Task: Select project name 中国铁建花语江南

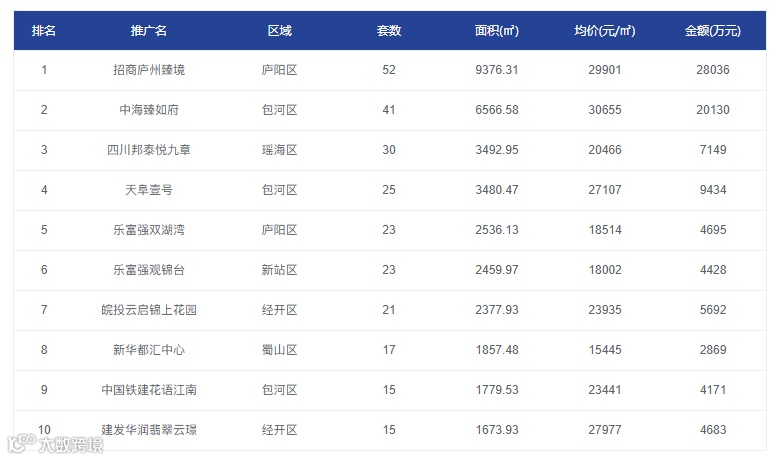Action: 149,390
